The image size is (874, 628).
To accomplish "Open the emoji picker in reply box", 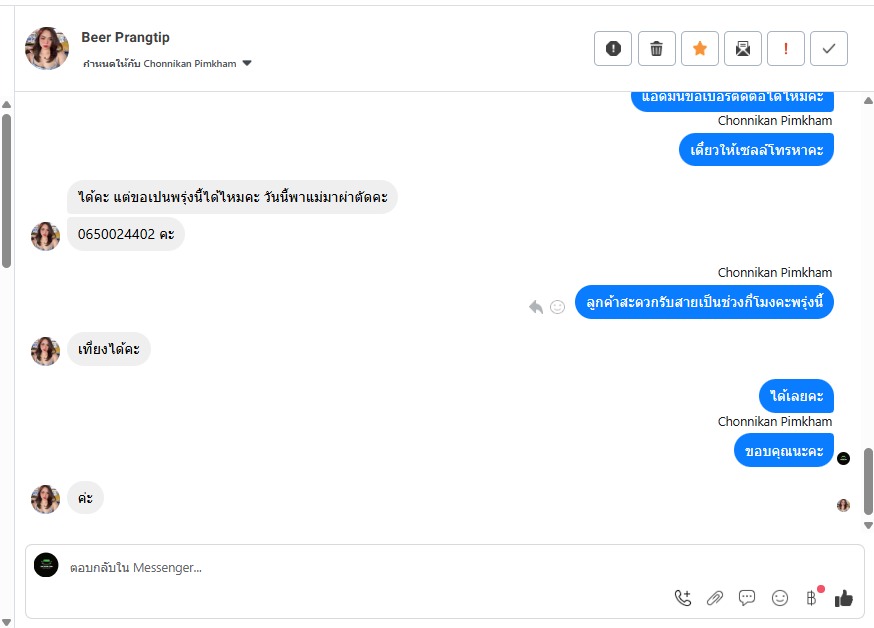I will (x=780, y=598).
